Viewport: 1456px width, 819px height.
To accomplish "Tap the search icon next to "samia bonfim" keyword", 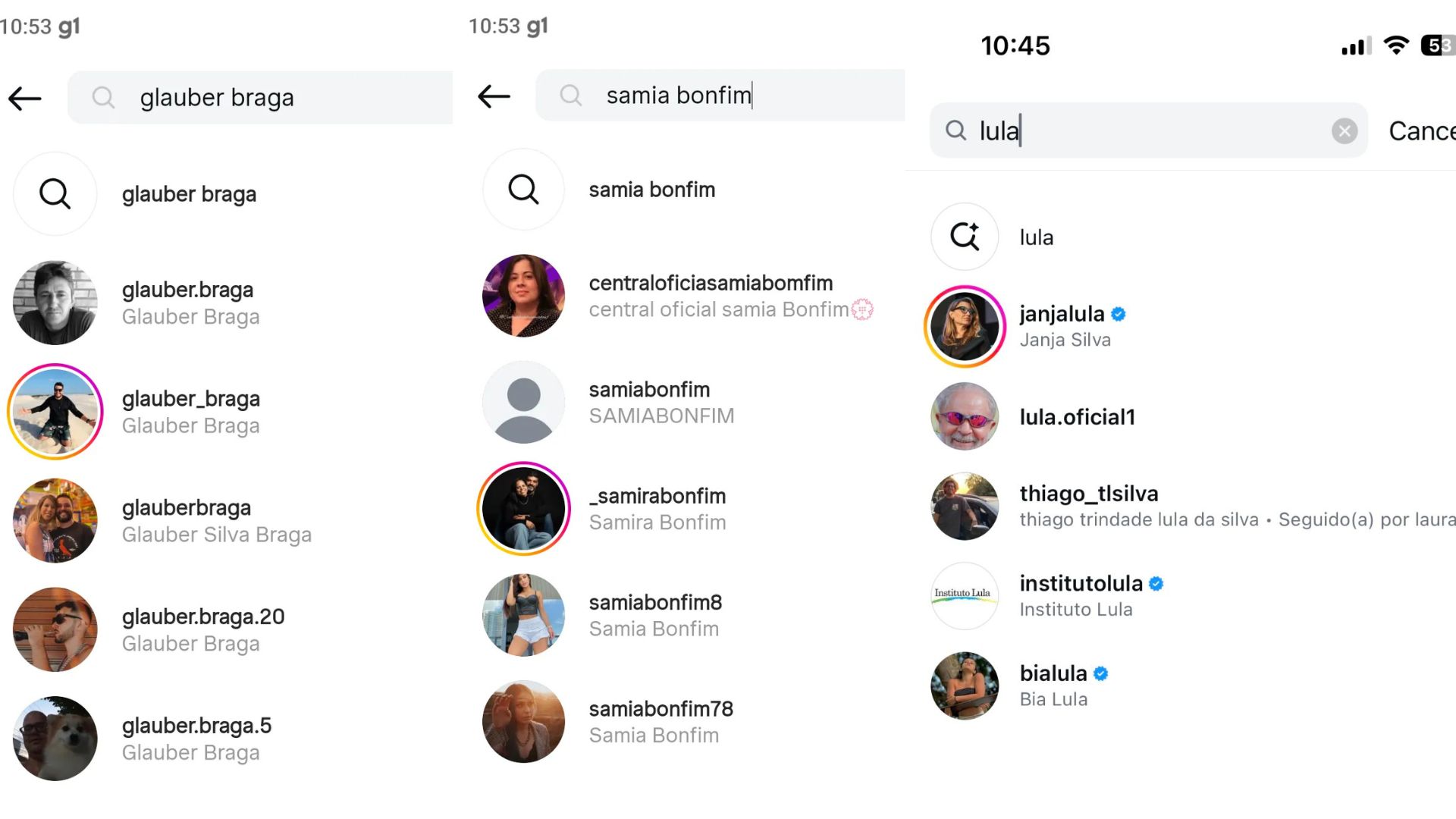I will pyautogui.click(x=523, y=190).
